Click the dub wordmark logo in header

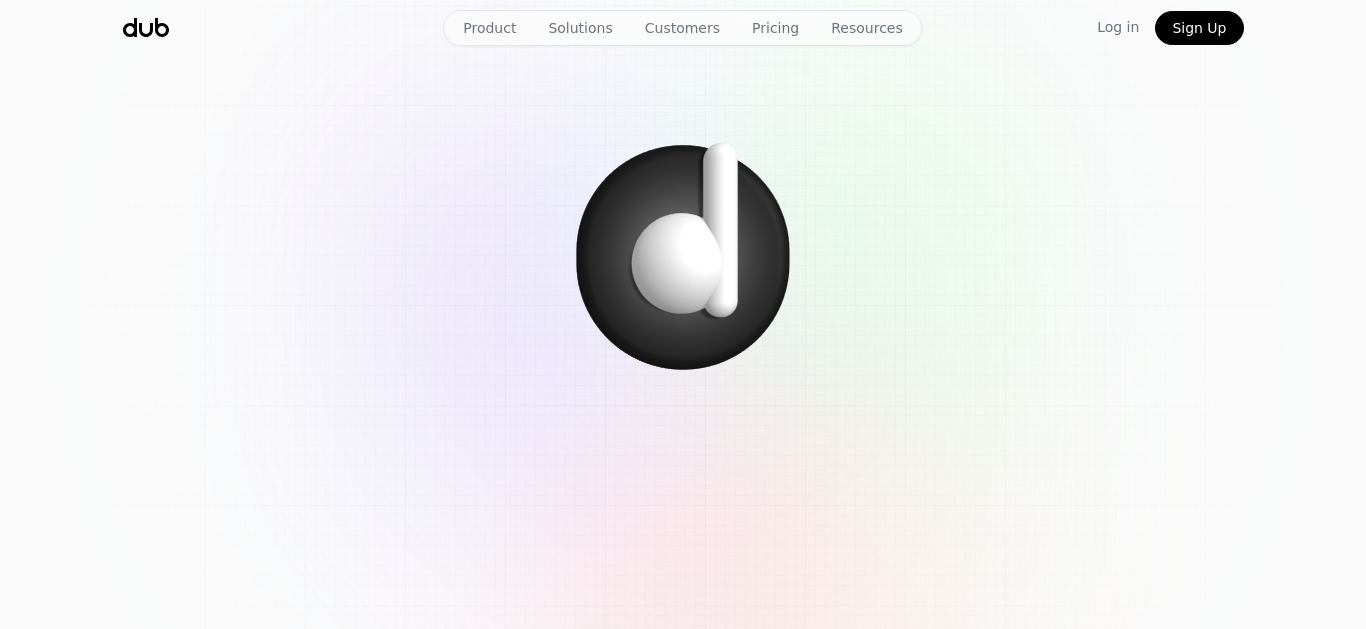tap(146, 28)
